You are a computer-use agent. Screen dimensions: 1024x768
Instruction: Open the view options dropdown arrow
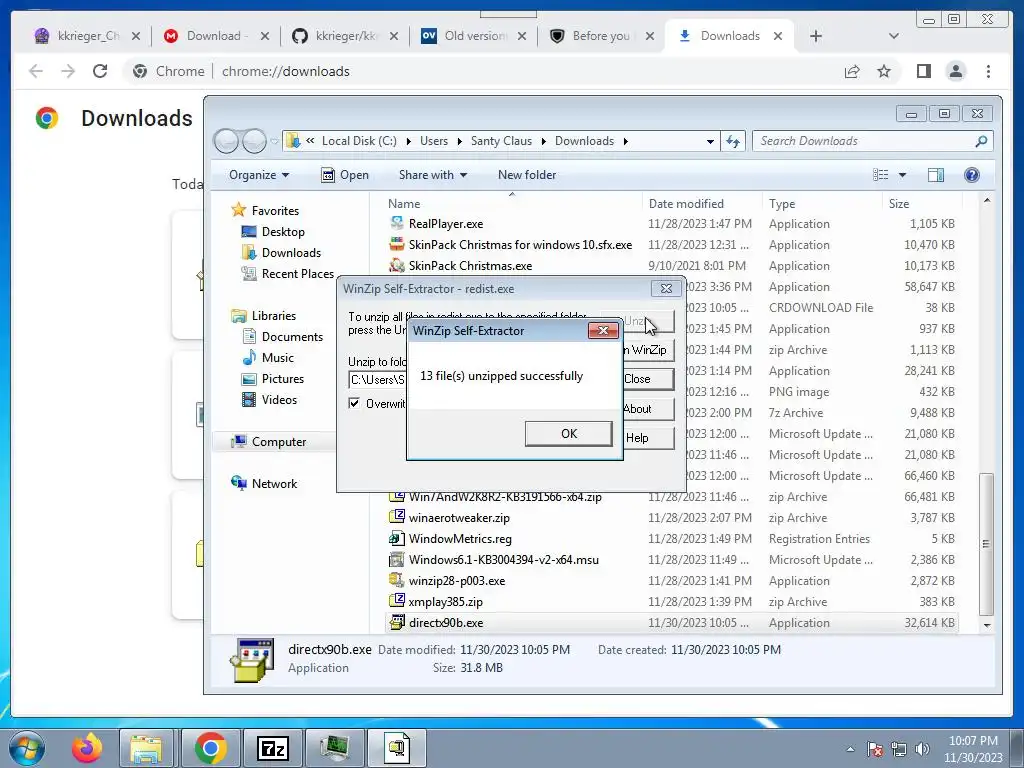(902, 175)
